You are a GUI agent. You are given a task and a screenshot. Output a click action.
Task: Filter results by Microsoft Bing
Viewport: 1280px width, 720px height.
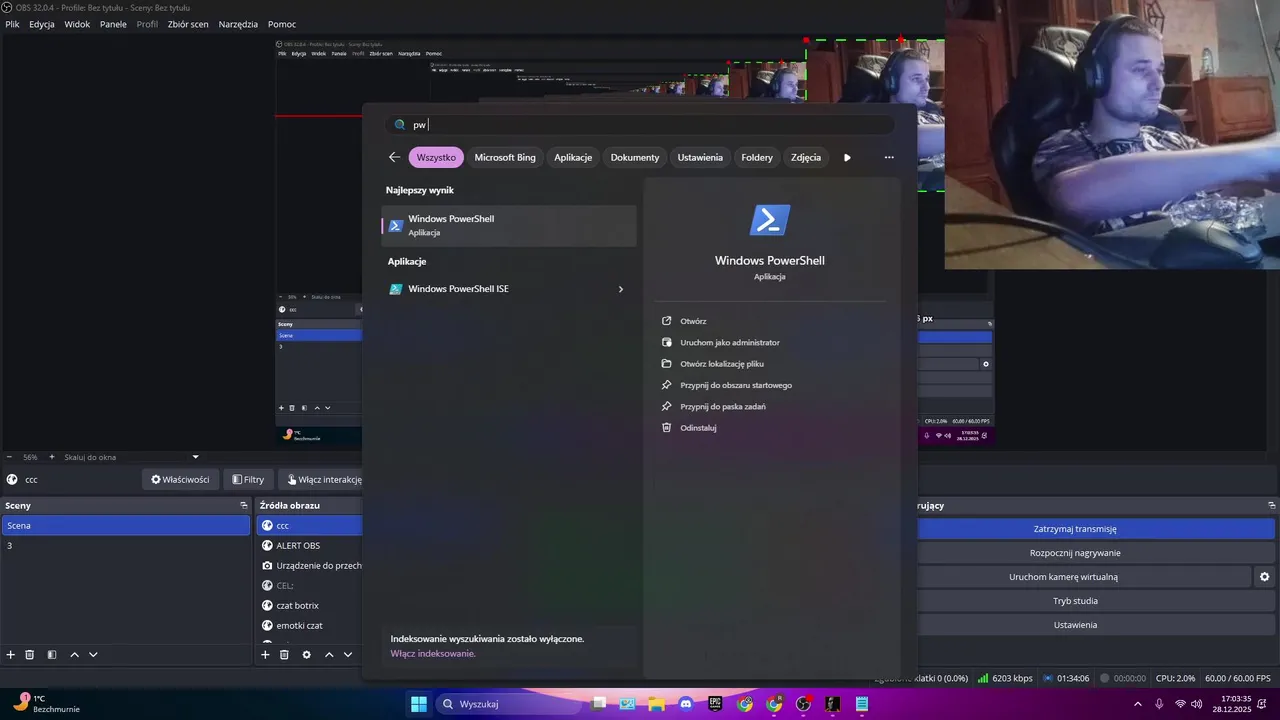[505, 157]
